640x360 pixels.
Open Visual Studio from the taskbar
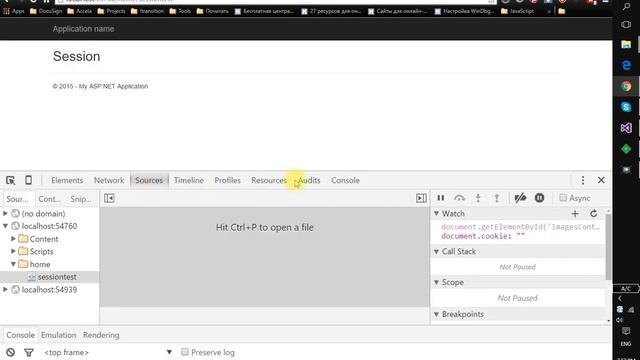(x=626, y=128)
